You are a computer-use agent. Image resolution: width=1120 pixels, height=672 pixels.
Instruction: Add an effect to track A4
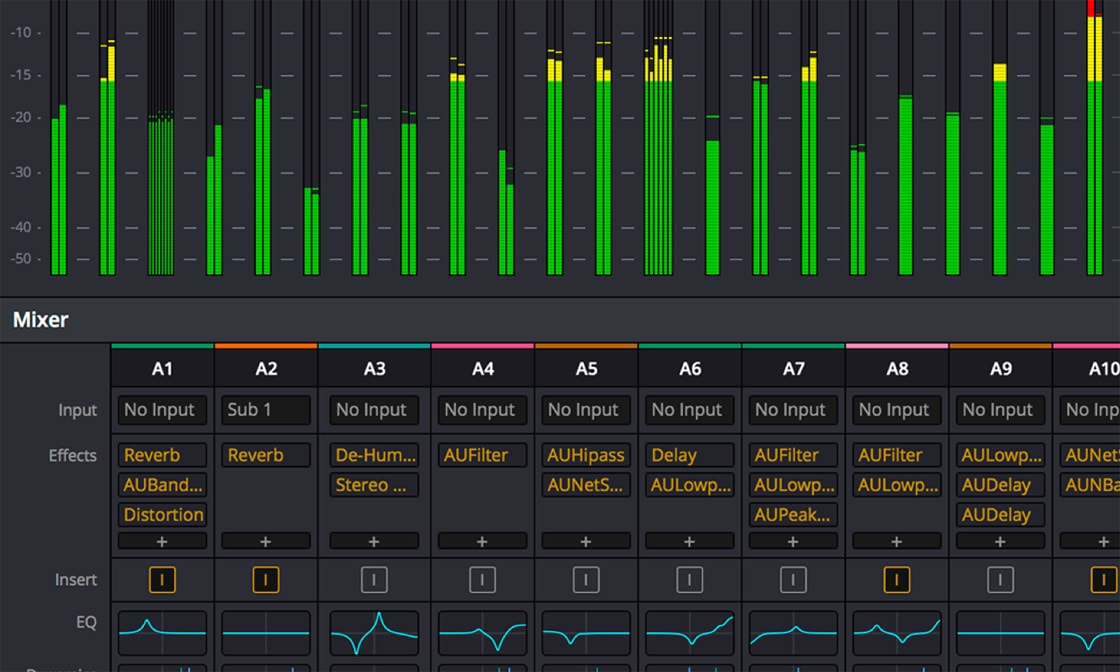click(x=482, y=541)
